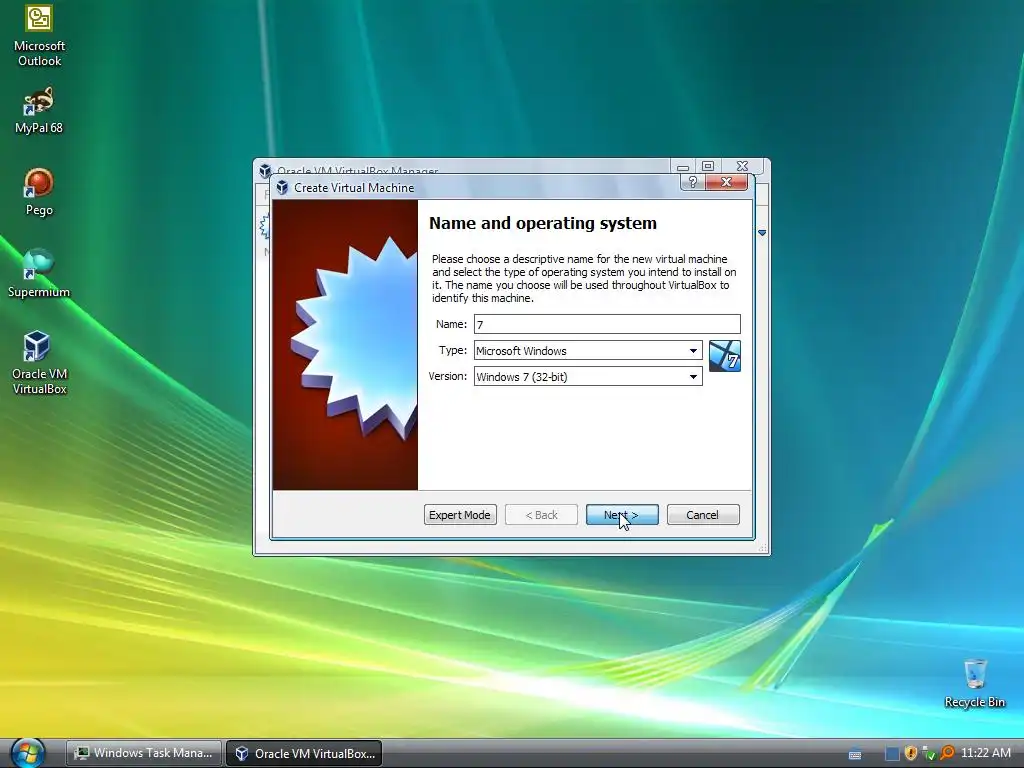Click Safely Remove Hardware tray icon
Viewport: 1024px width, 768px height.
[929, 754]
